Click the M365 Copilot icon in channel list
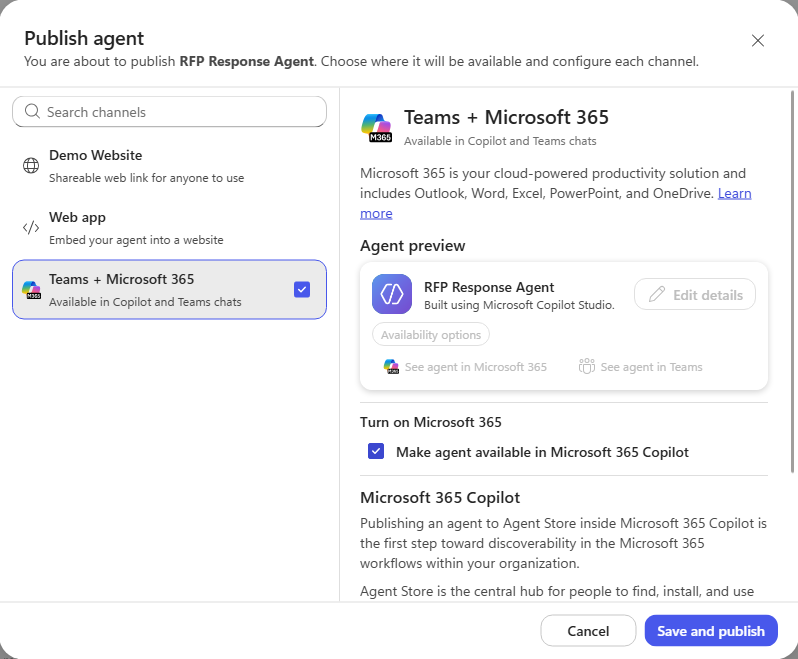 click(x=32, y=290)
